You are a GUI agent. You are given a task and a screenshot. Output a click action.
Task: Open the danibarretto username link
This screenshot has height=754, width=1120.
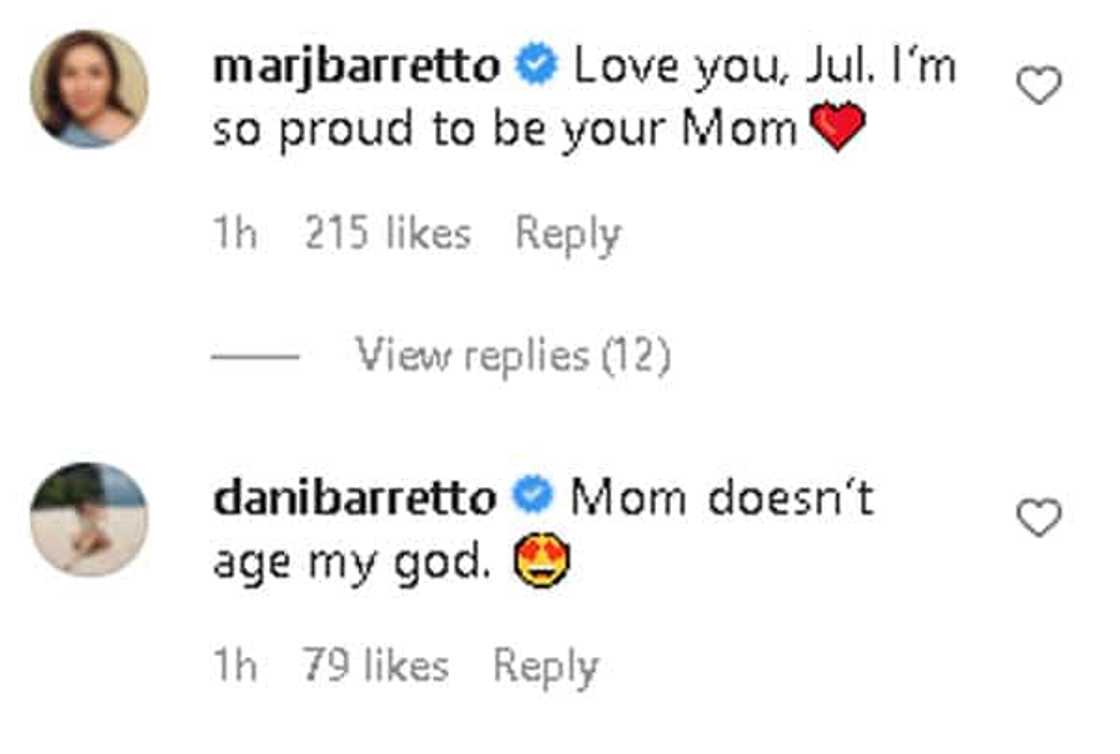pyautogui.click(x=354, y=497)
